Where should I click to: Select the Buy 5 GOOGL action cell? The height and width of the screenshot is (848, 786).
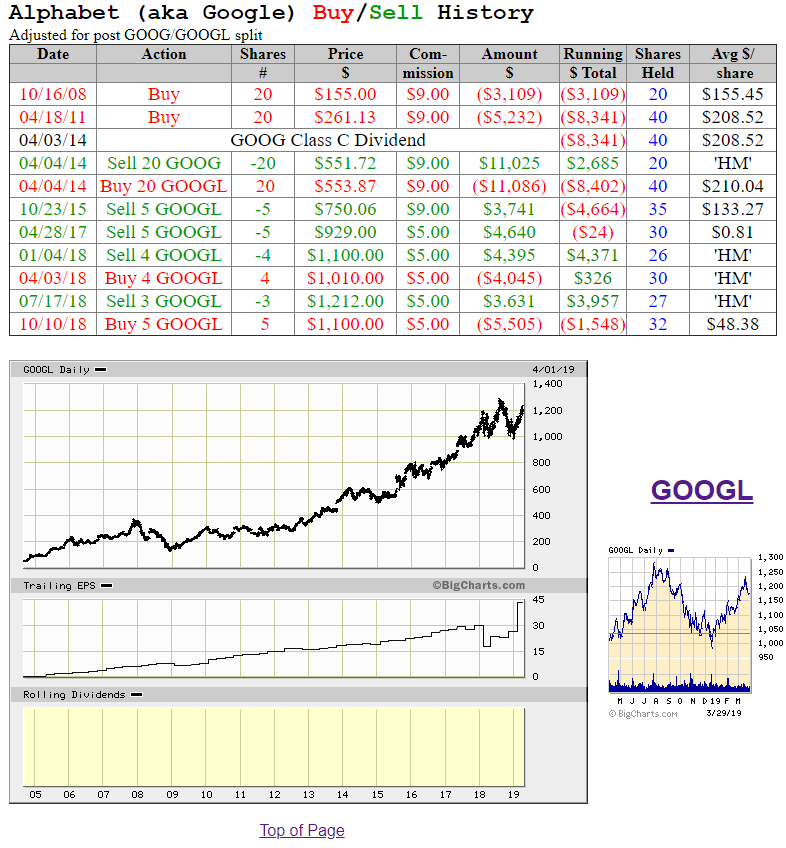pos(164,324)
